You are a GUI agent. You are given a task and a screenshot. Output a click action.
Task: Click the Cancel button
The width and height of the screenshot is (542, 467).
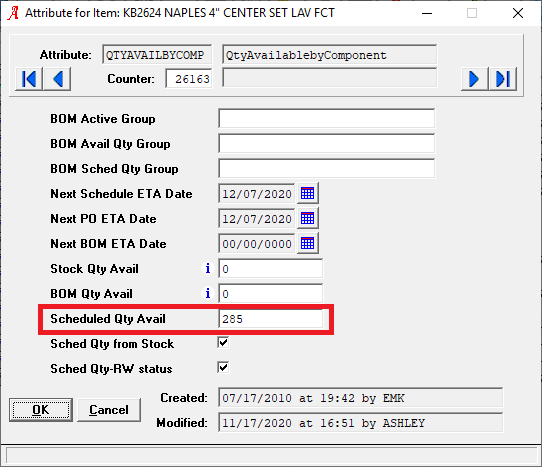point(109,410)
